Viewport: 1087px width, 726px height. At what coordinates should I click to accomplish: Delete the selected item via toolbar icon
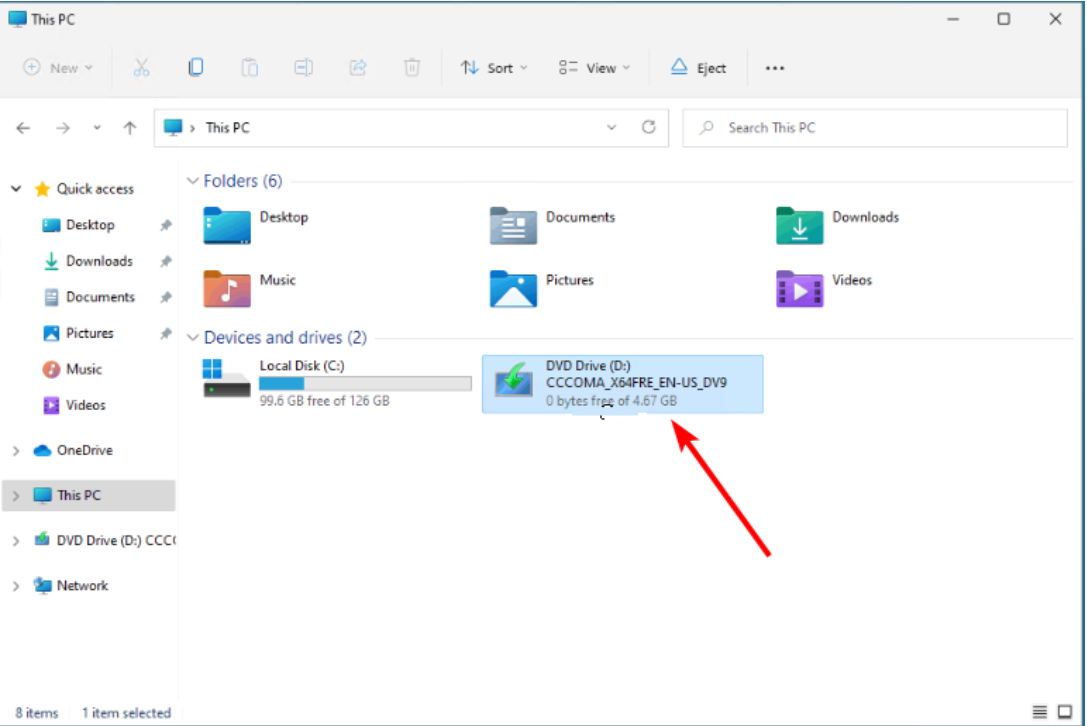411,67
